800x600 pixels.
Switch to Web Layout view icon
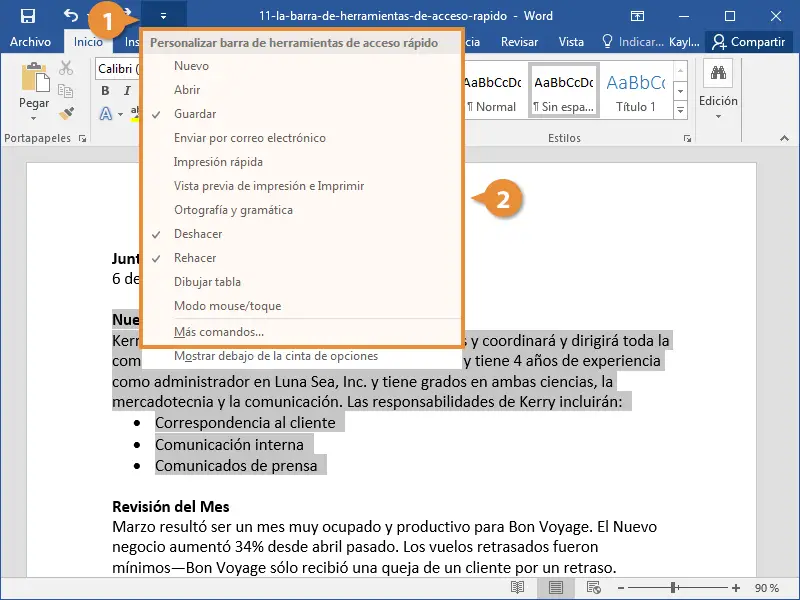tap(593, 588)
